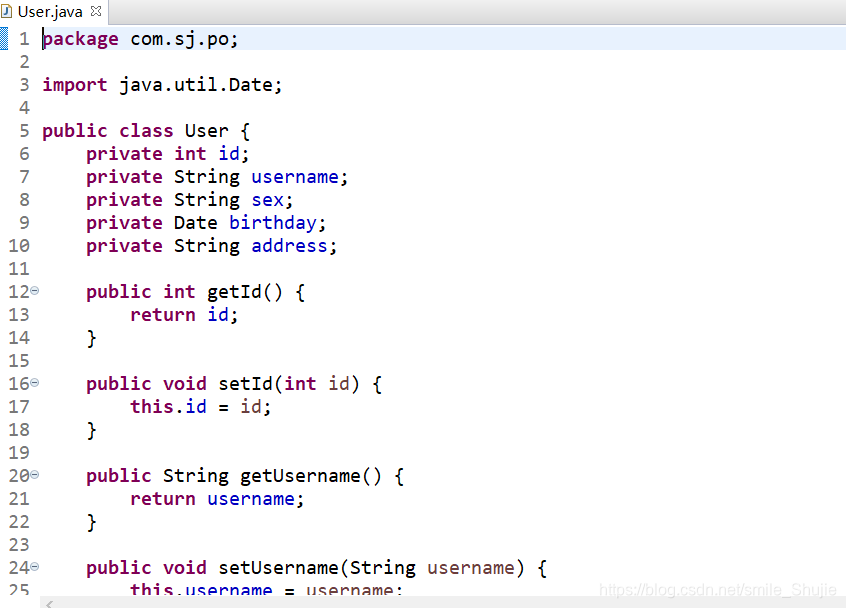Click the closing brace on line 22
The width and height of the screenshot is (846, 608).
pyautogui.click(x=91, y=523)
